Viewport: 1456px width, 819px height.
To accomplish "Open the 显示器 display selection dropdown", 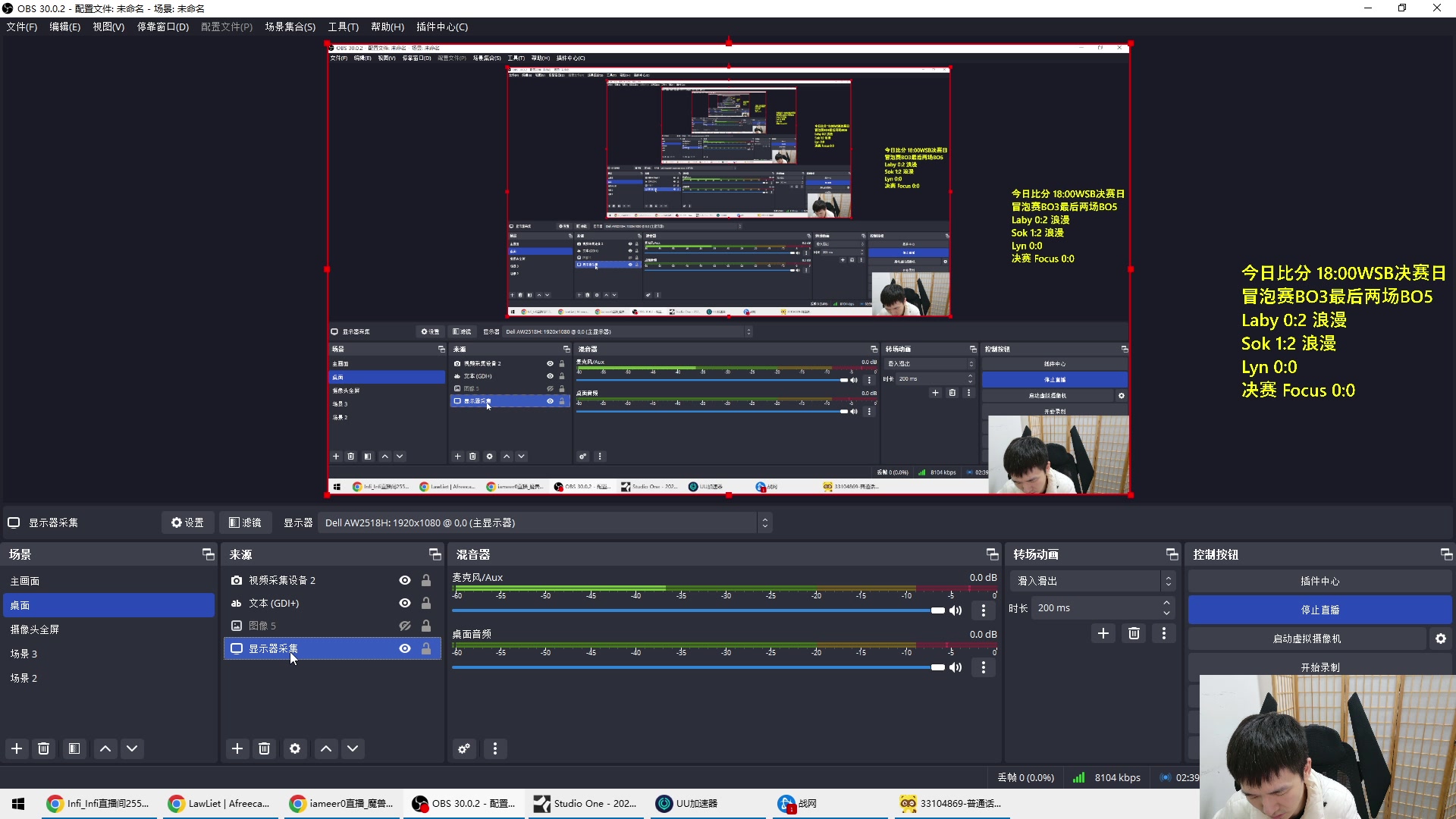I will click(543, 522).
